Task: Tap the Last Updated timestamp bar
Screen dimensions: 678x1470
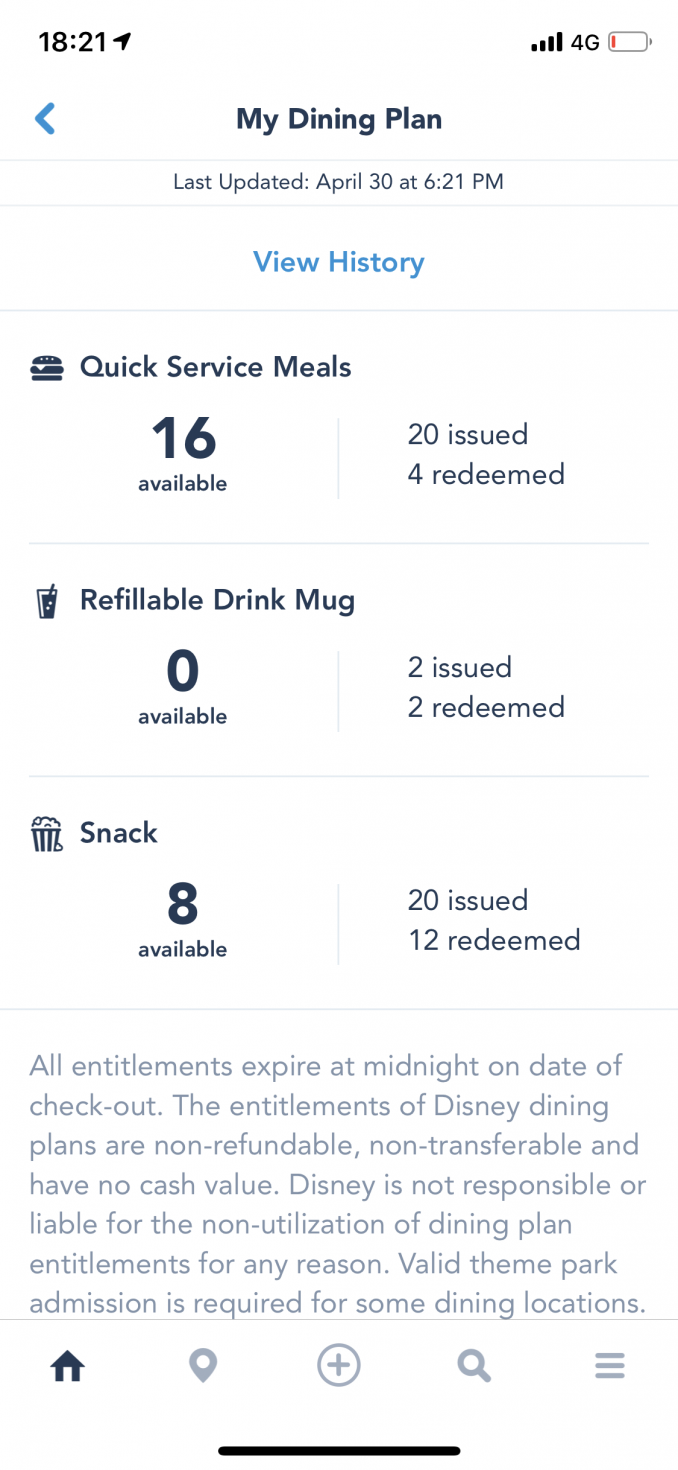Action: point(339,182)
